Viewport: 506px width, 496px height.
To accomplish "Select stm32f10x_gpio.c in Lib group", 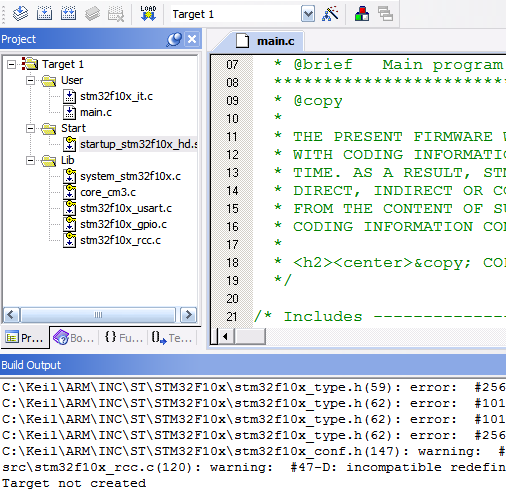I will coord(123,224).
